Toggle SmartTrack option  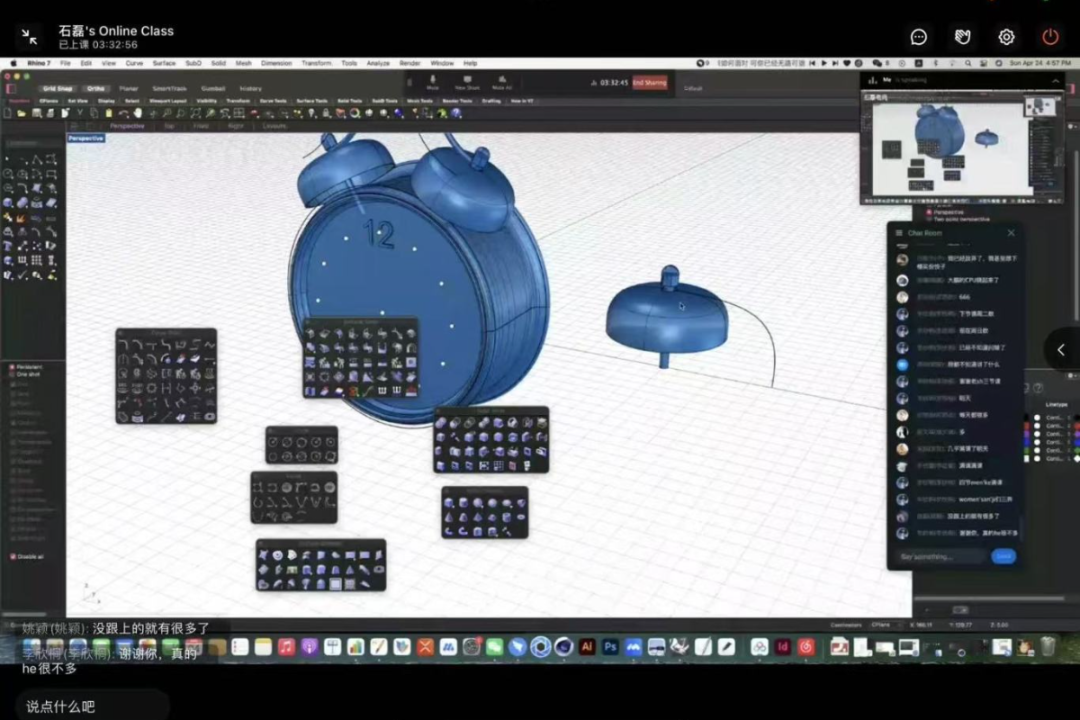point(169,88)
